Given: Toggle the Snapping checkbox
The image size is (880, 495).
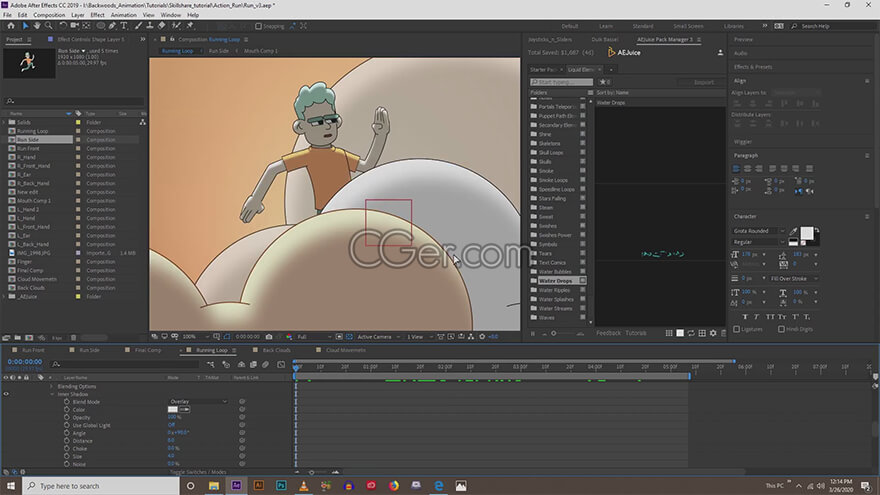Looking at the screenshot, I should 258,26.
